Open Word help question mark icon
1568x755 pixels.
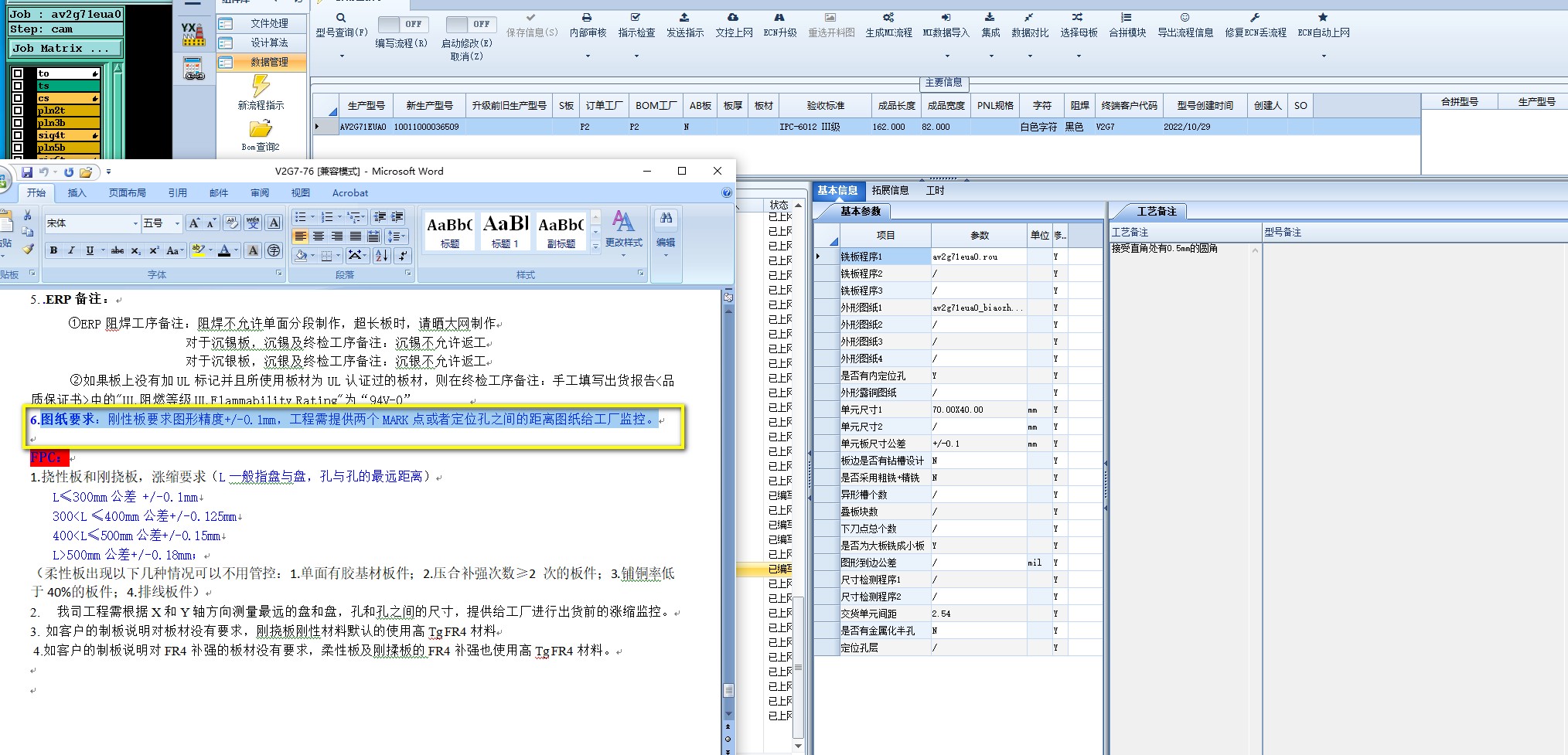click(726, 193)
